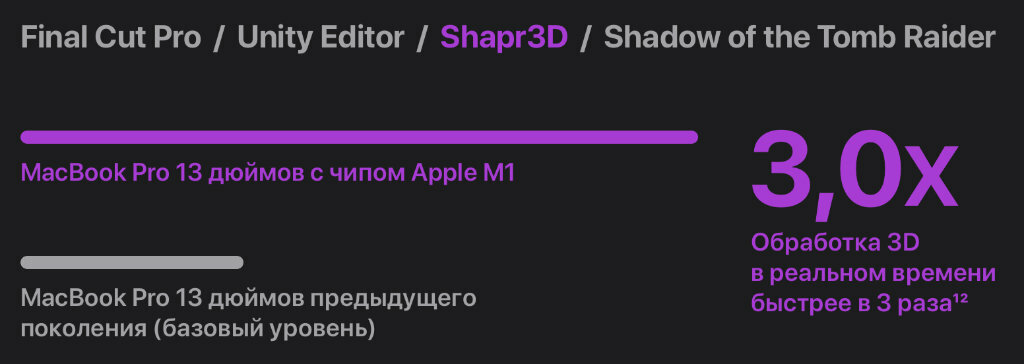Viewport: 1024px width, 364px height.
Task: Click the в реальном времени text line
Action: (873, 273)
